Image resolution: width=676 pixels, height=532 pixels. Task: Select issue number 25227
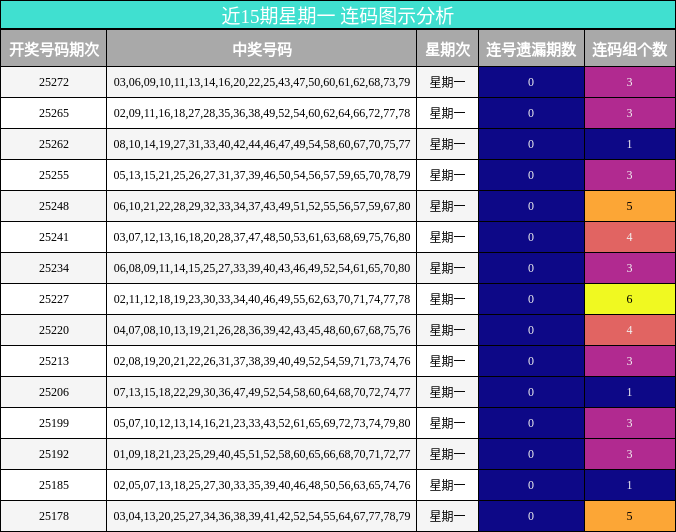point(54,299)
